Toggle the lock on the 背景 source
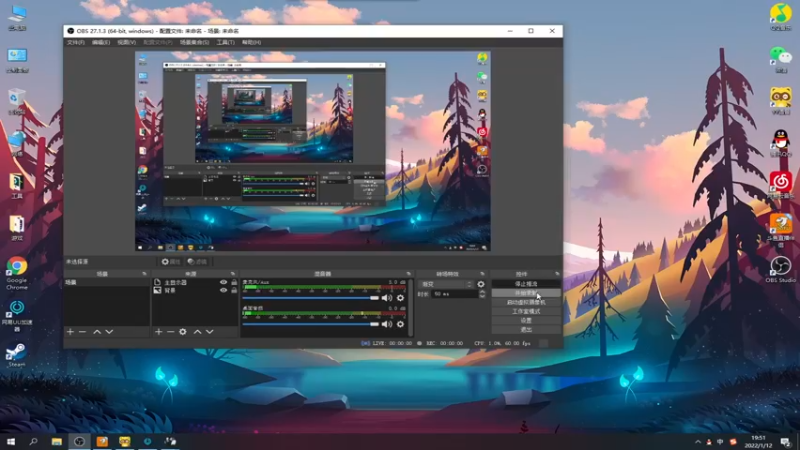The height and width of the screenshot is (450, 800). [234, 290]
